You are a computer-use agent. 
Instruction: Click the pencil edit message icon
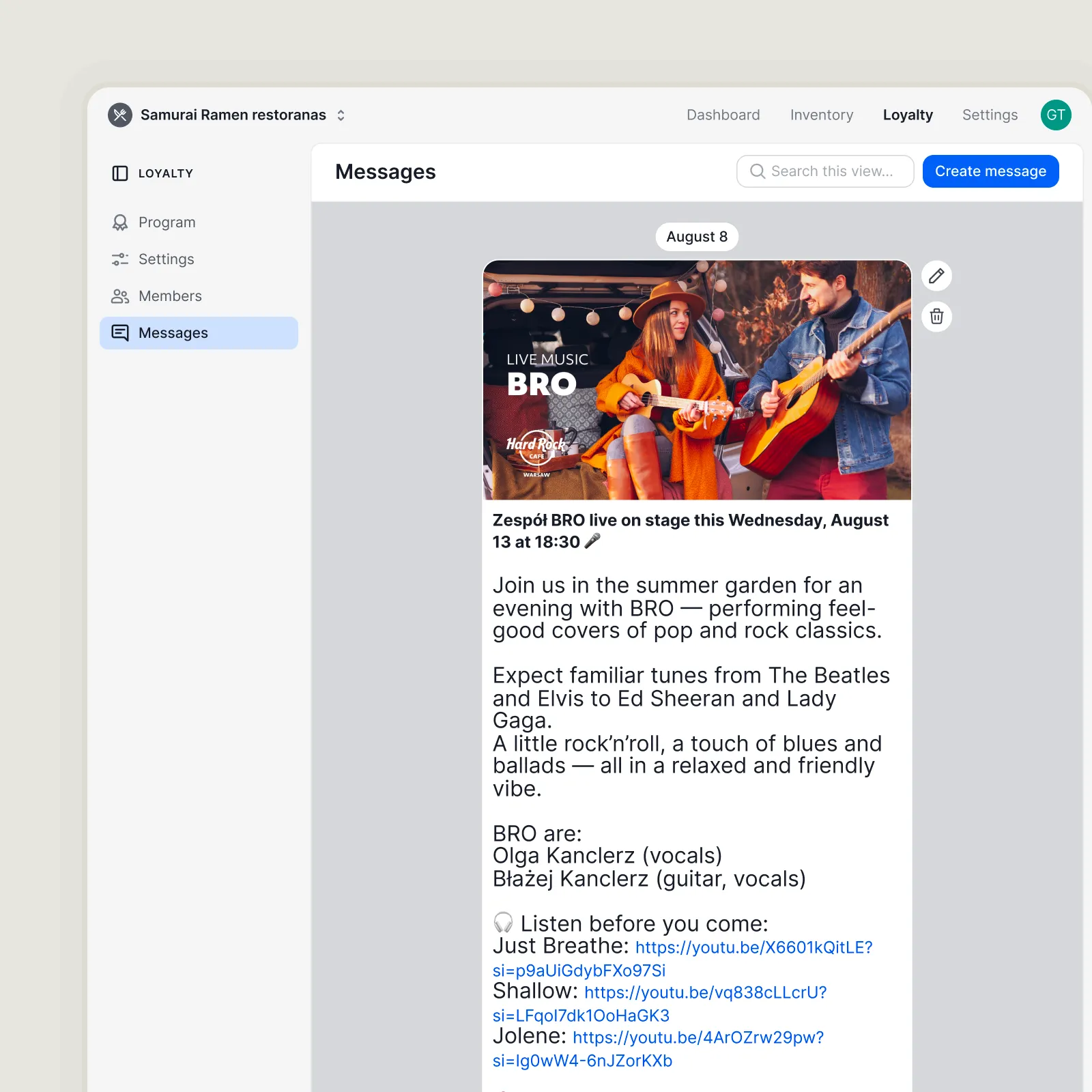(936, 276)
